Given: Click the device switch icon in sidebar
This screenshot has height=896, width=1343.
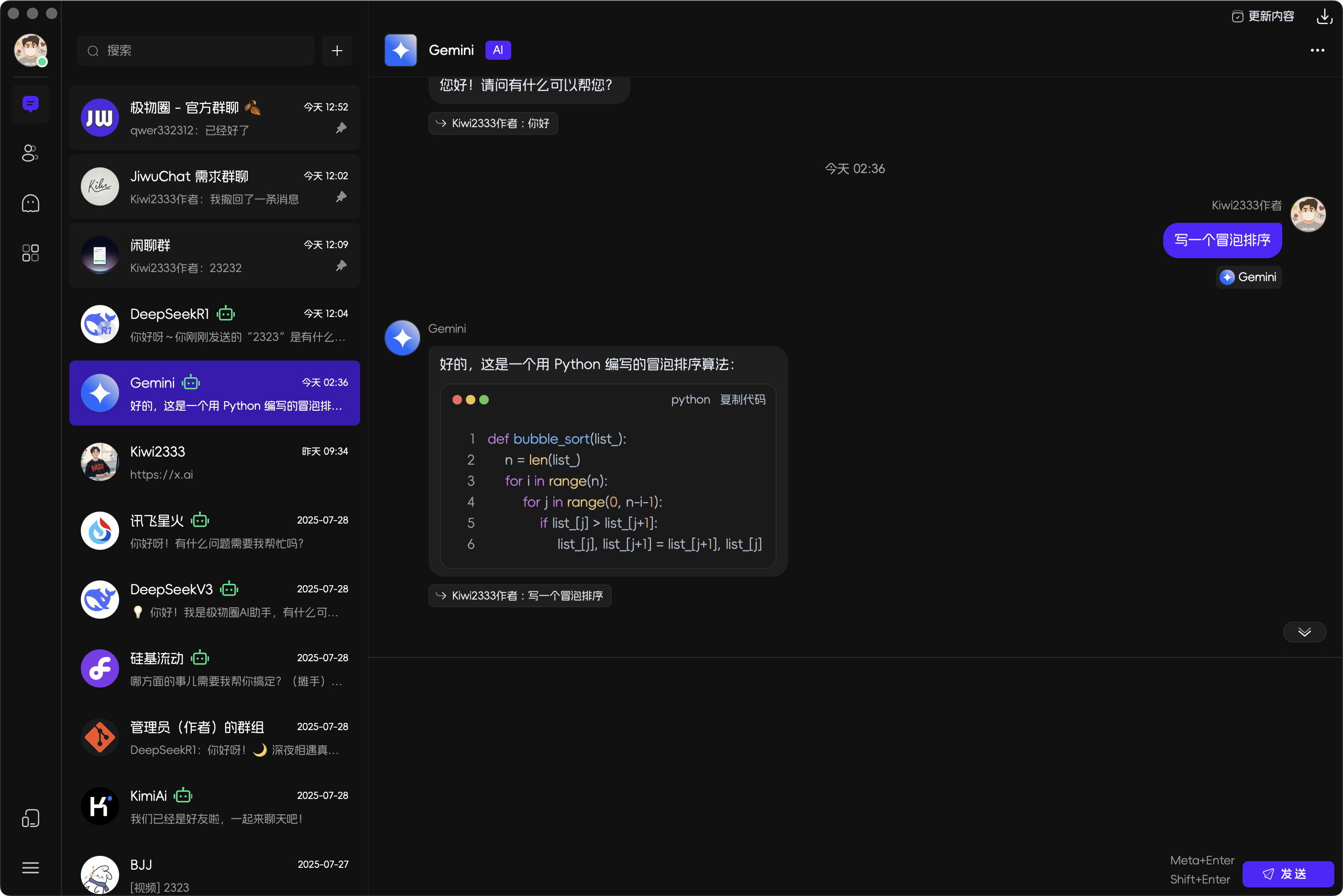Looking at the screenshot, I should tap(30, 818).
